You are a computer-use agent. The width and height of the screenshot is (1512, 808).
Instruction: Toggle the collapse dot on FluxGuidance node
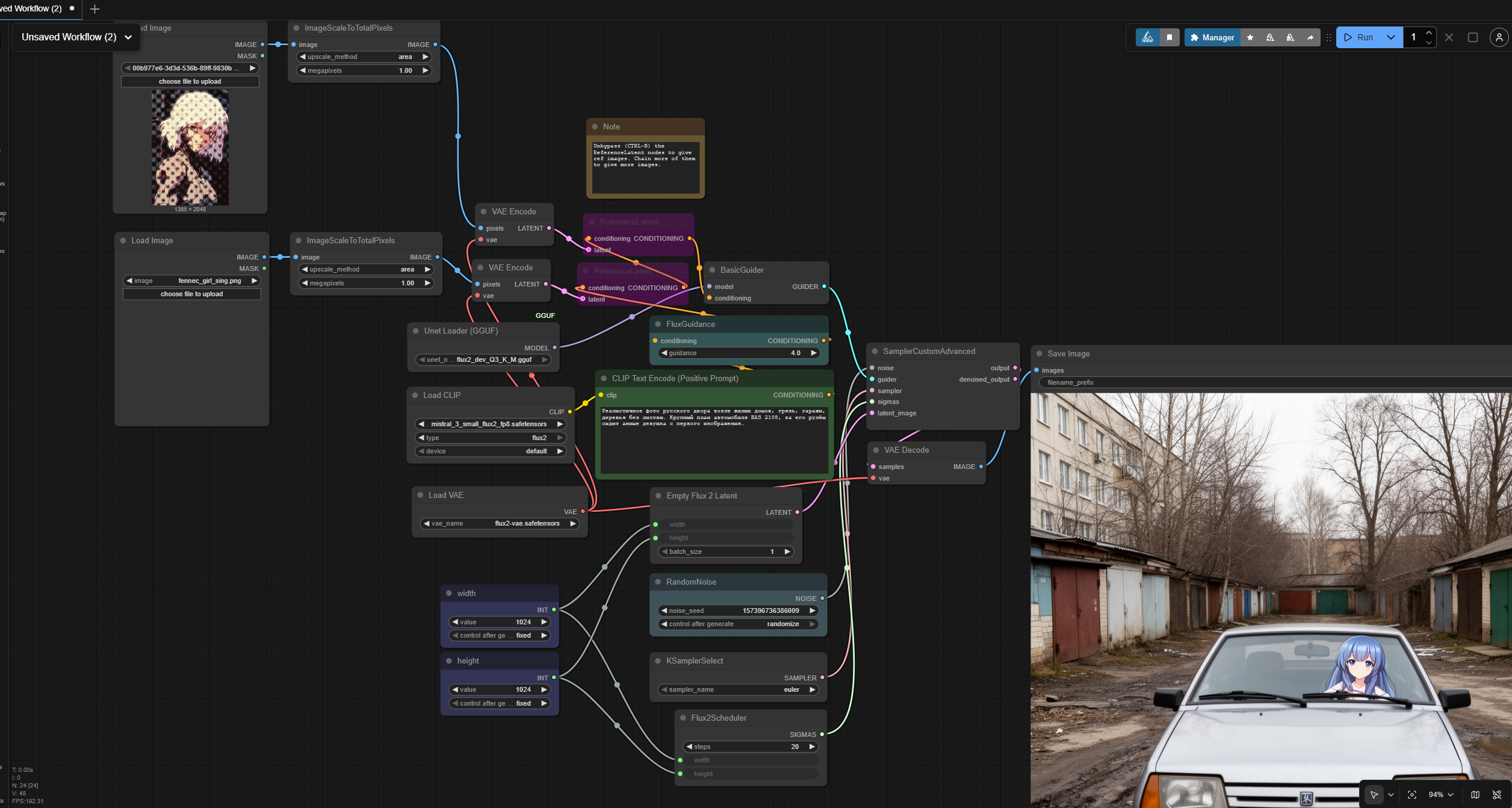pyautogui.click(x=658, y=324)
